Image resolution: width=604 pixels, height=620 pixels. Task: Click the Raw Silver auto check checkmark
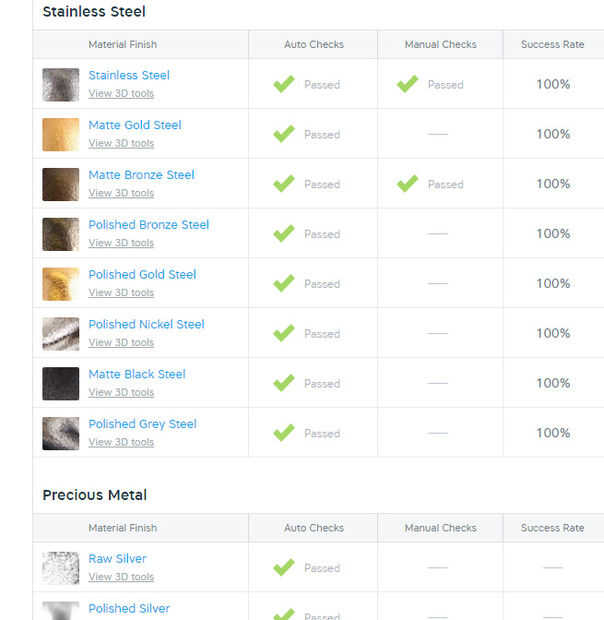click(284, 568)
